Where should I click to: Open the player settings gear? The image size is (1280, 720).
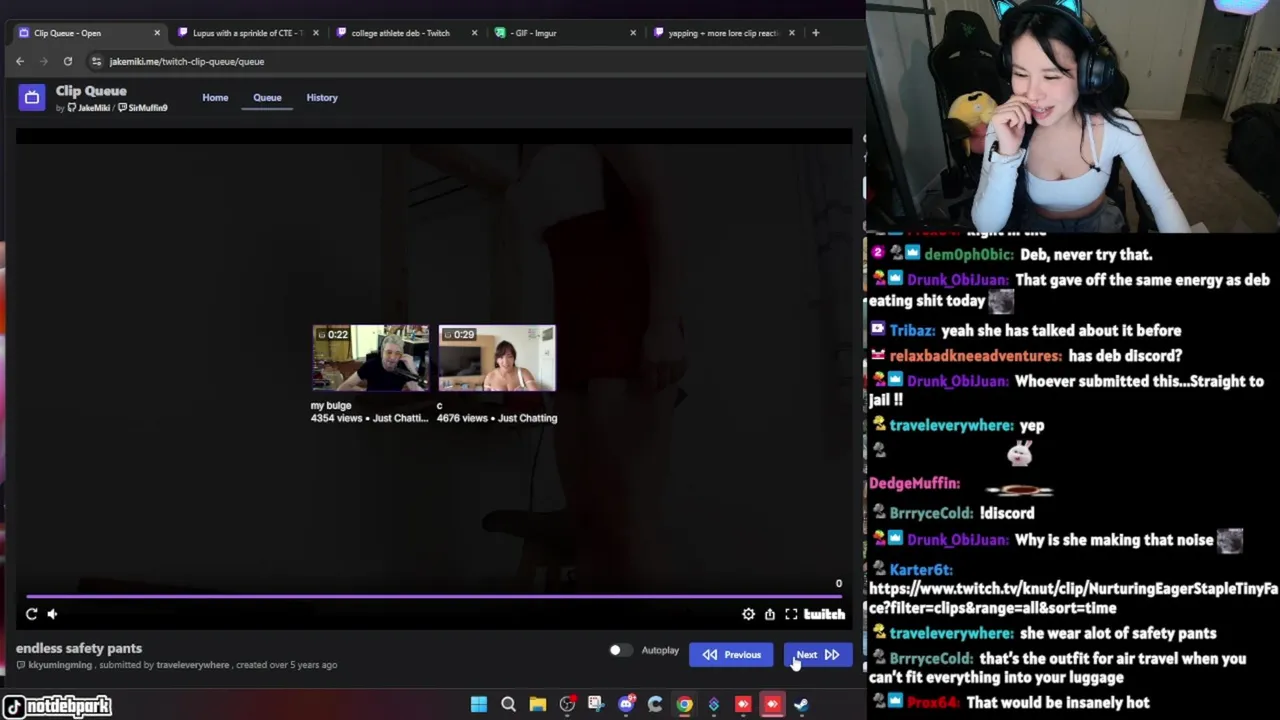click(x=748, y=614)
